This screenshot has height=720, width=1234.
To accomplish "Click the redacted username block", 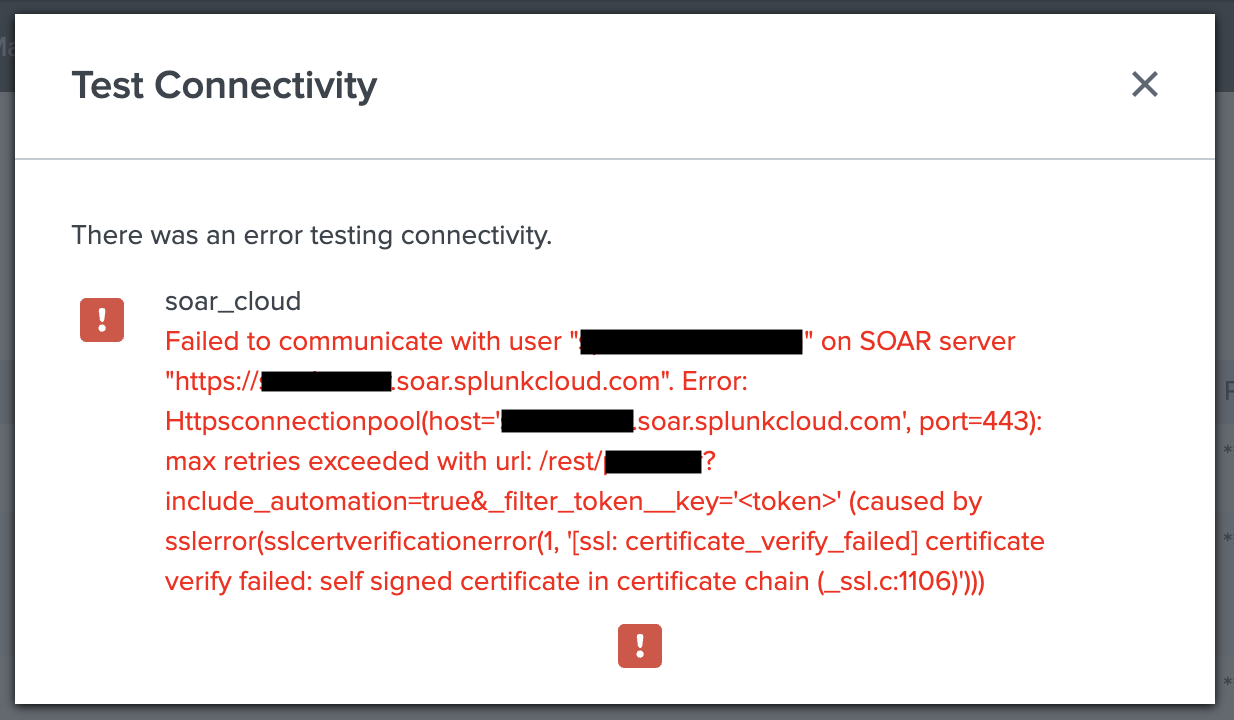I will coord(692,342).
